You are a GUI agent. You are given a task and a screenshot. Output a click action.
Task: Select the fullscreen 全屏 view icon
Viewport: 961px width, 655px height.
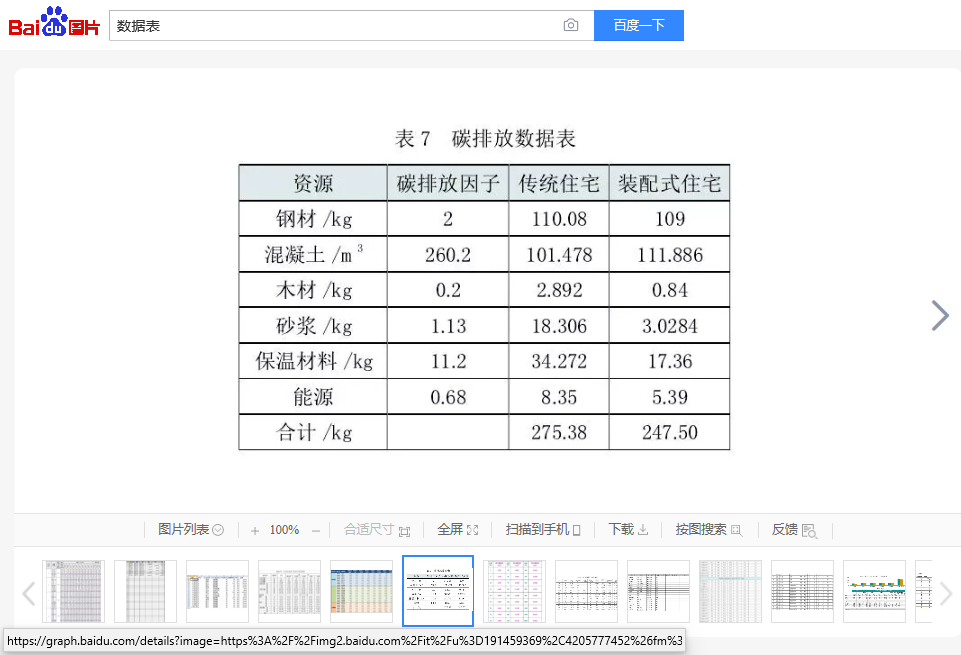click(474, 529)
